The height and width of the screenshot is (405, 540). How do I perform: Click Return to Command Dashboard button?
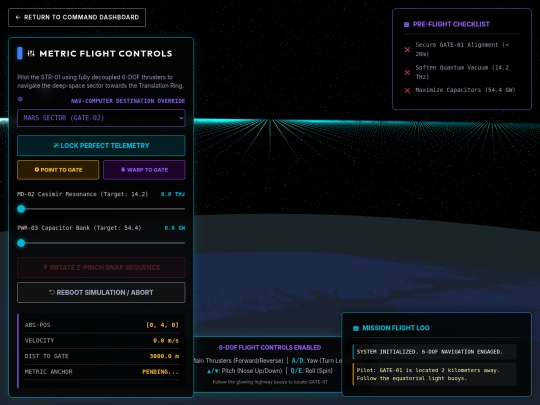pos(77,18)
